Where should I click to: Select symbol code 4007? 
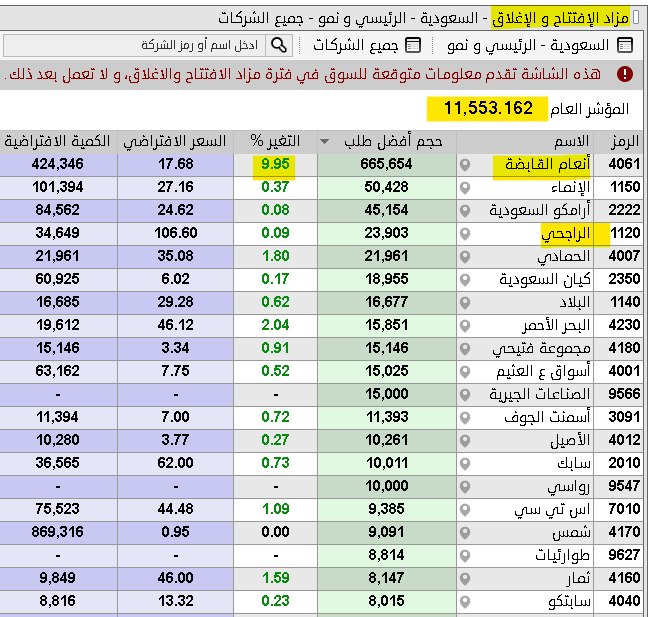pos(624,256)
